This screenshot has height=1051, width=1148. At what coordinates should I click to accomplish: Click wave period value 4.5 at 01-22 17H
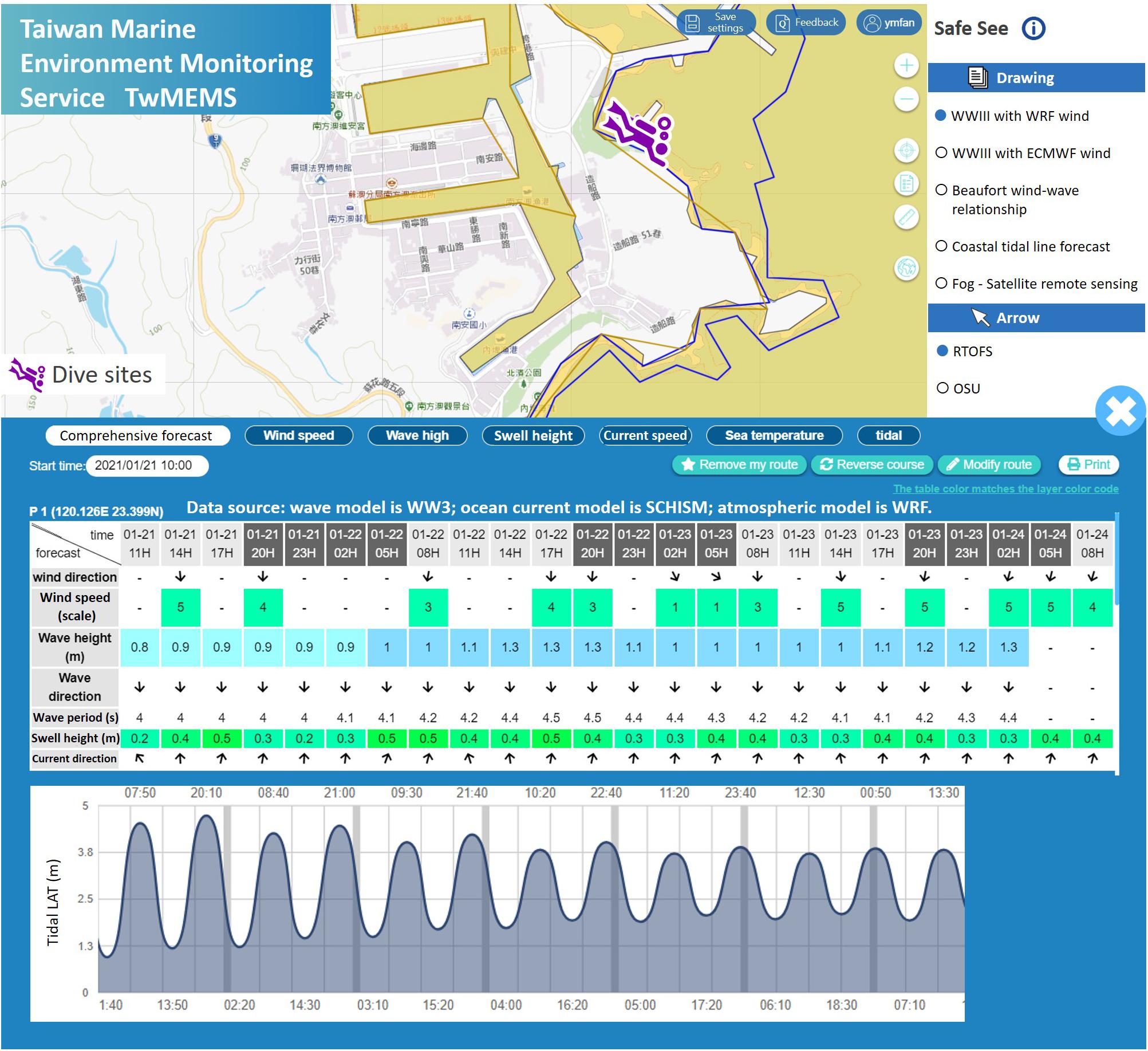551,718
